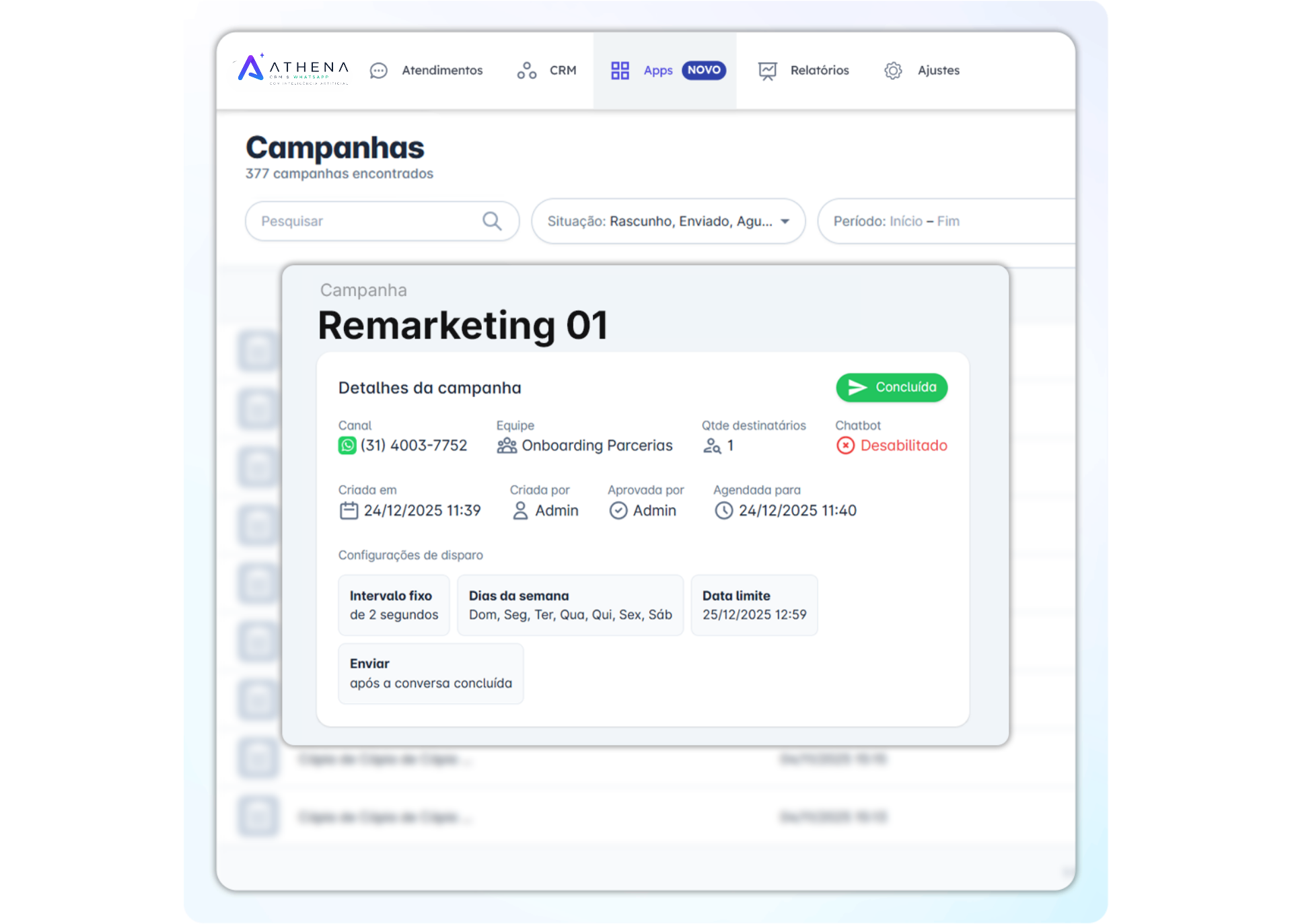Viewport: 1292px width, 924px height.
Task: Click the Situação dropdown caret
Action: click(785, 221)
